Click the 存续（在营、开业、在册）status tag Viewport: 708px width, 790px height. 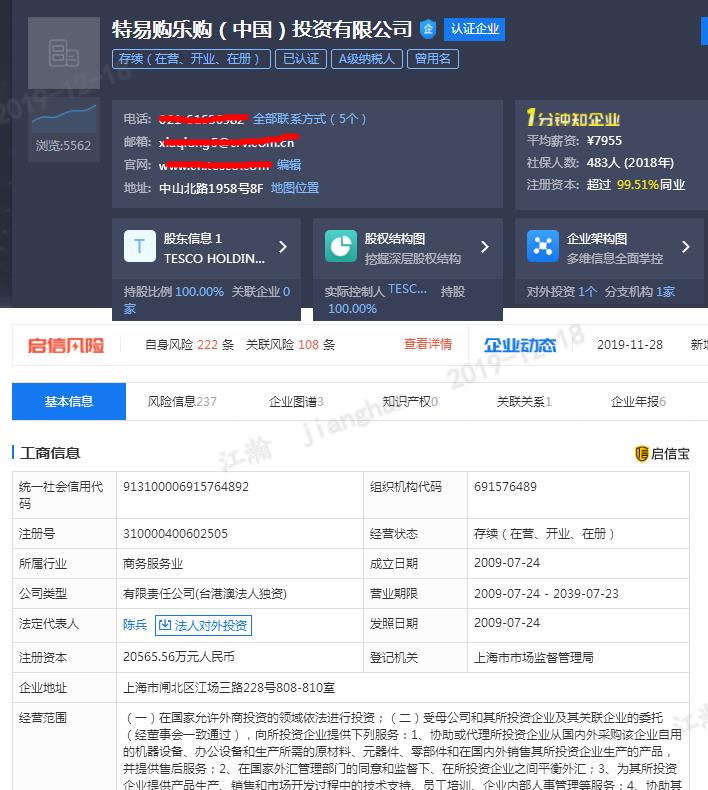coord(191,59)
